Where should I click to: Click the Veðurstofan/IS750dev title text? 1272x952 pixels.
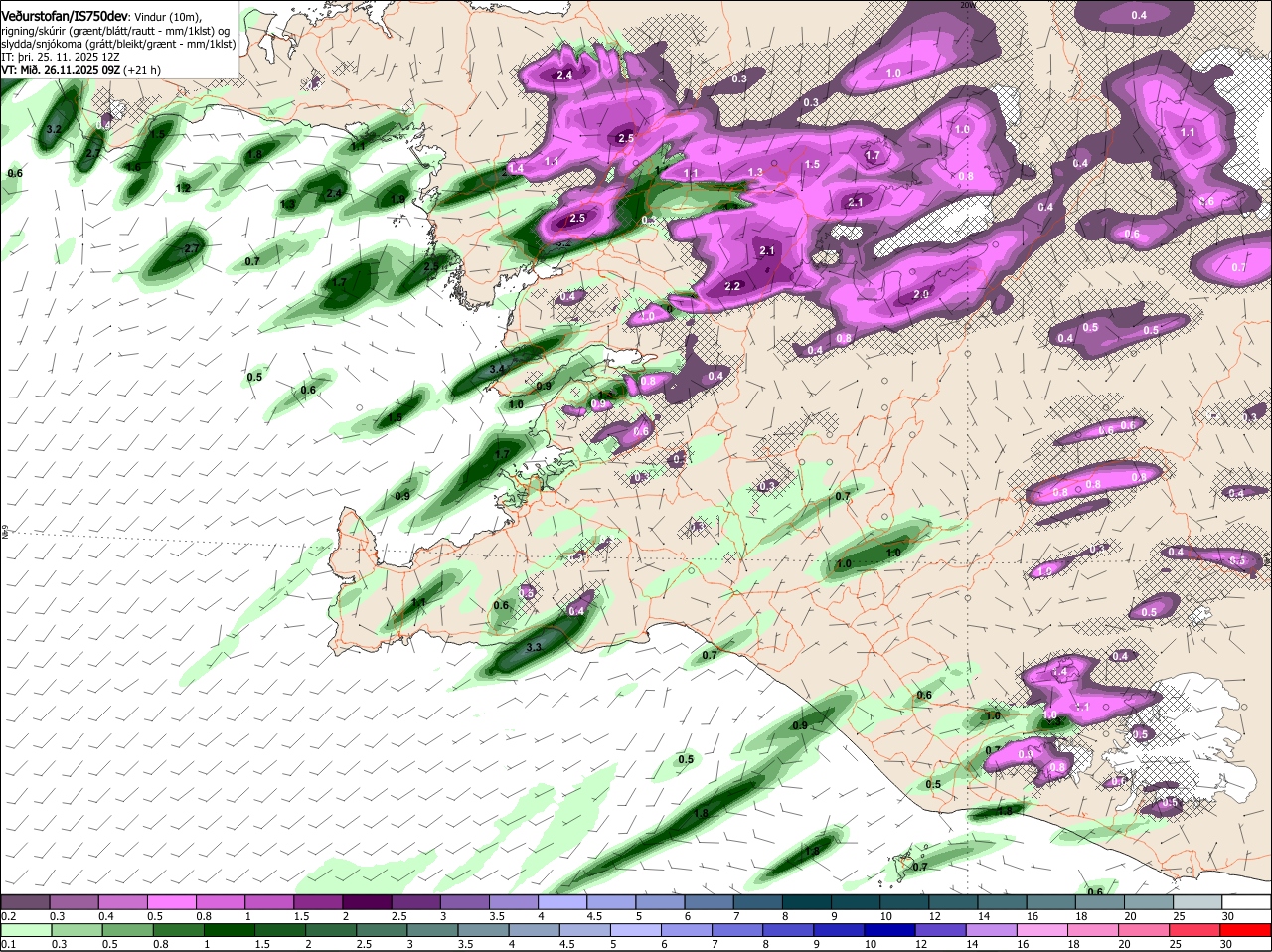point(63,17)
